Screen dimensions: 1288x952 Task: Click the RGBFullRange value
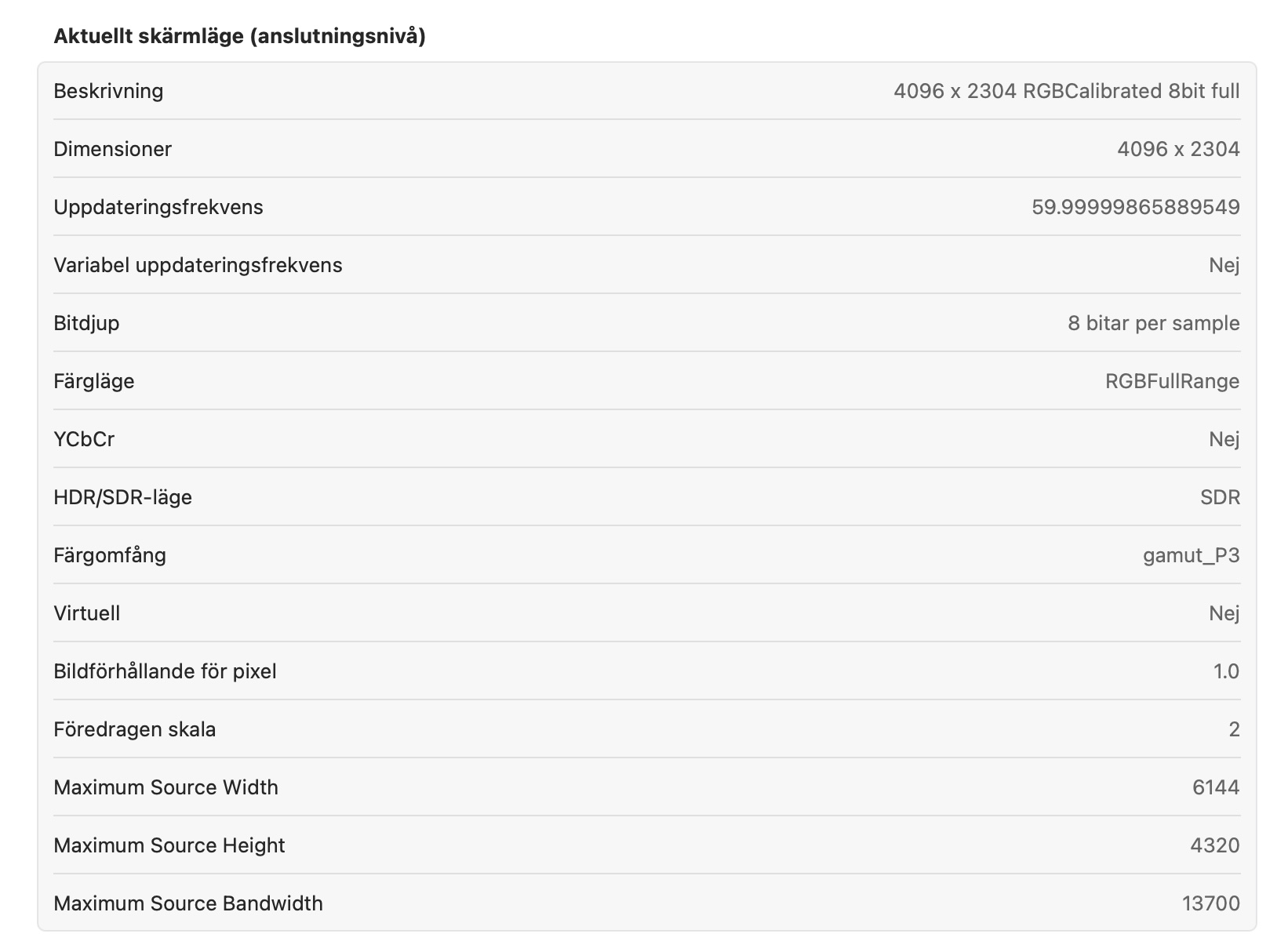point(1172,381)
